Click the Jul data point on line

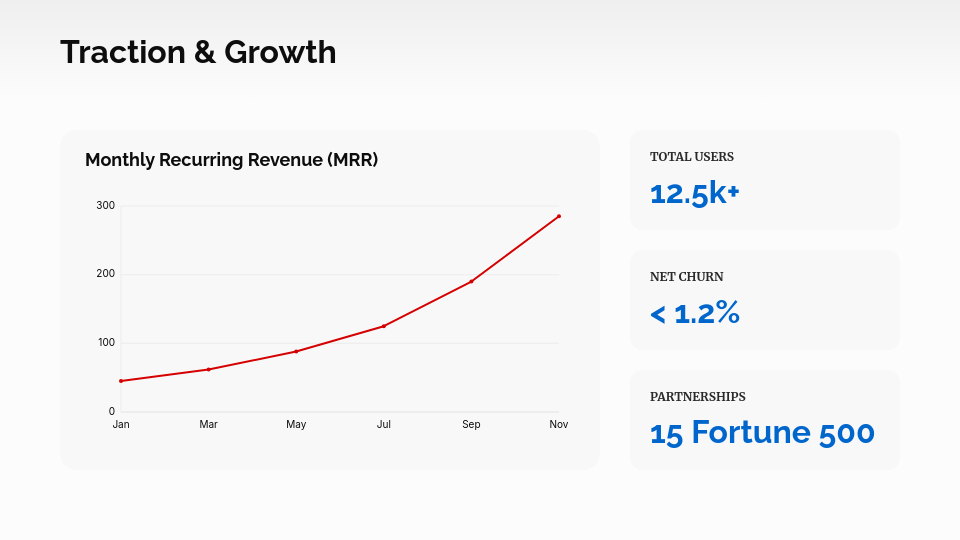tap(384, 326)
